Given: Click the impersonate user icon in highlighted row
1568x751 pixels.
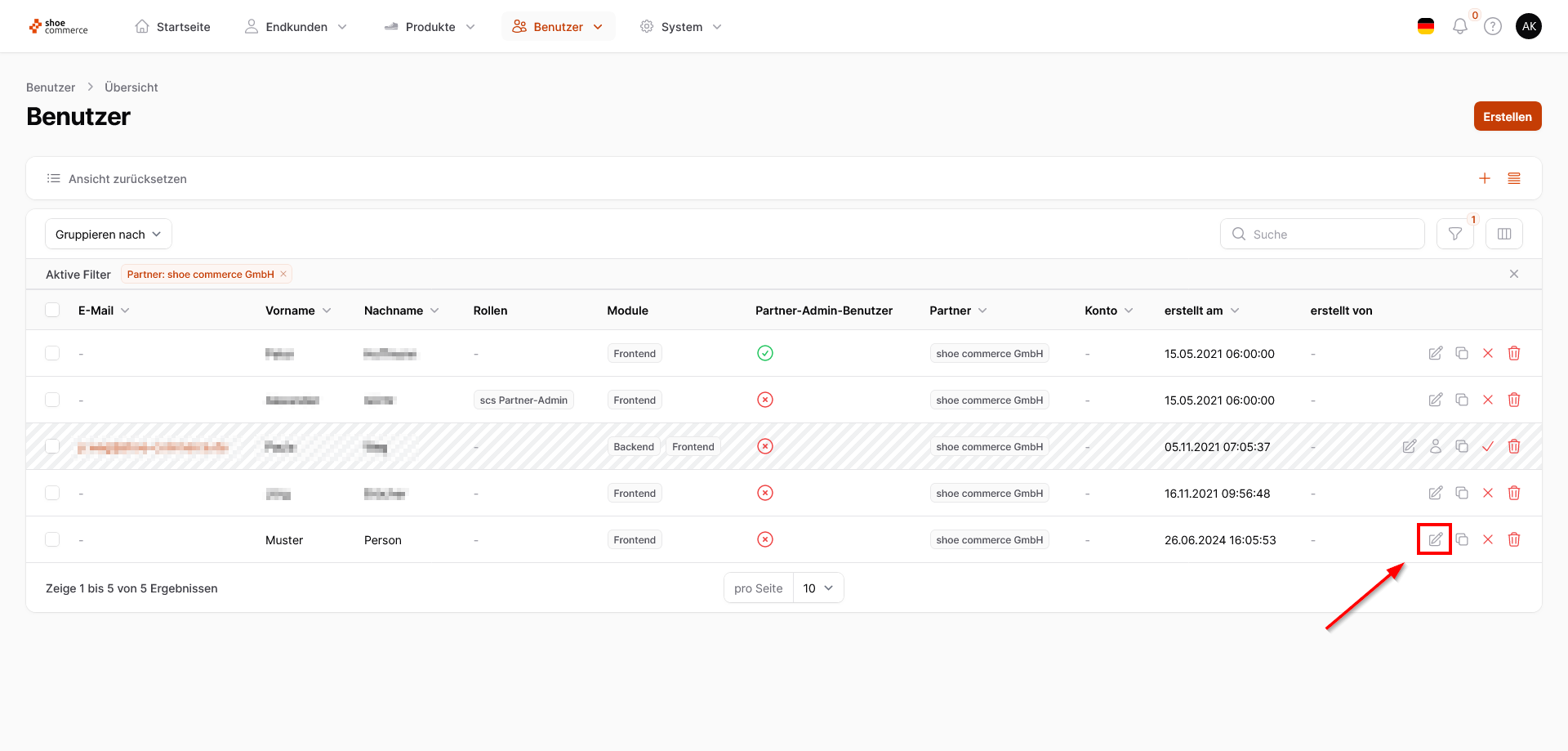Looking at the screenshot, I should pyautogui.click(x=1435, y=446).
